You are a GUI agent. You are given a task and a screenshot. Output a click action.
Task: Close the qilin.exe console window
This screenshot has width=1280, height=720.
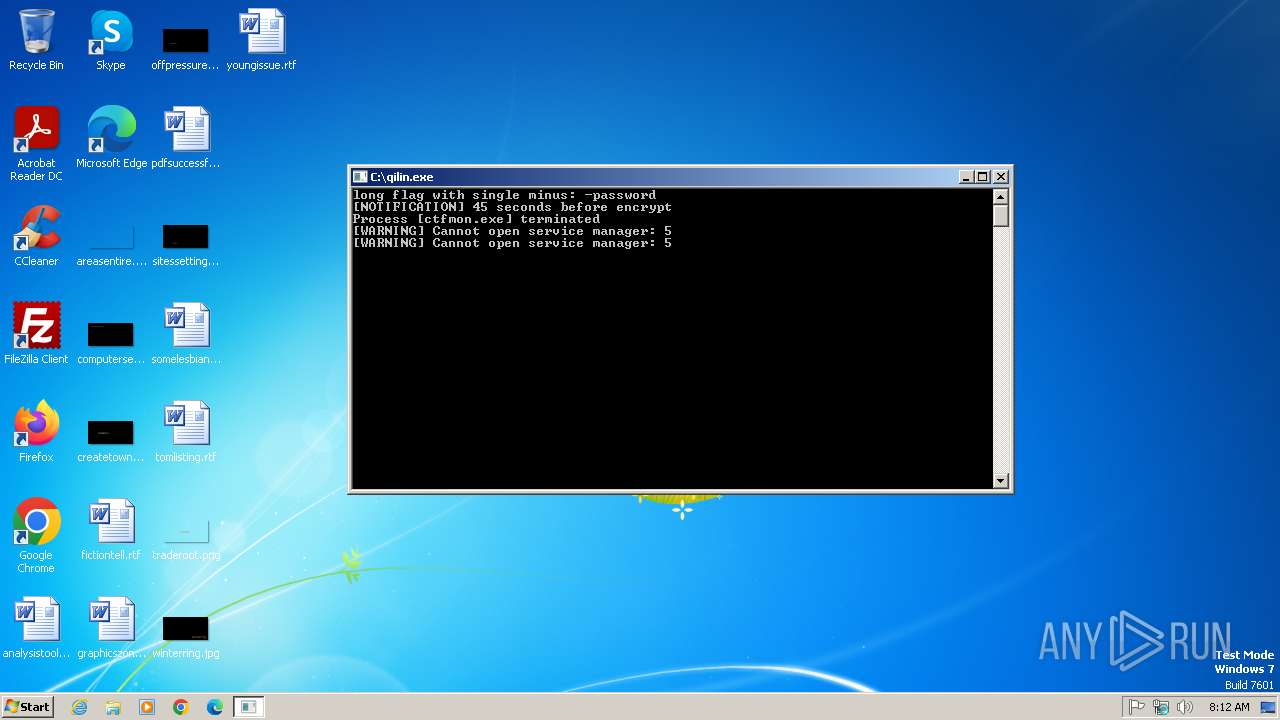[x=1001, y=177]
